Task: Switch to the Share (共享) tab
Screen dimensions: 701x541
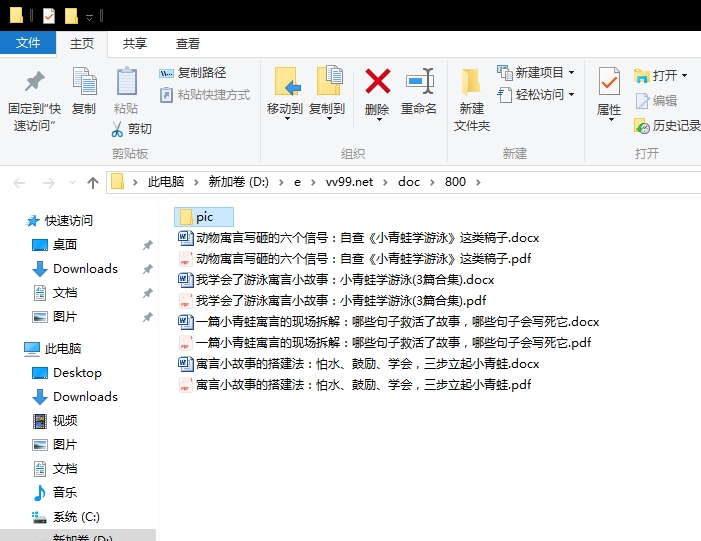Action: click(x=135, y=43)
